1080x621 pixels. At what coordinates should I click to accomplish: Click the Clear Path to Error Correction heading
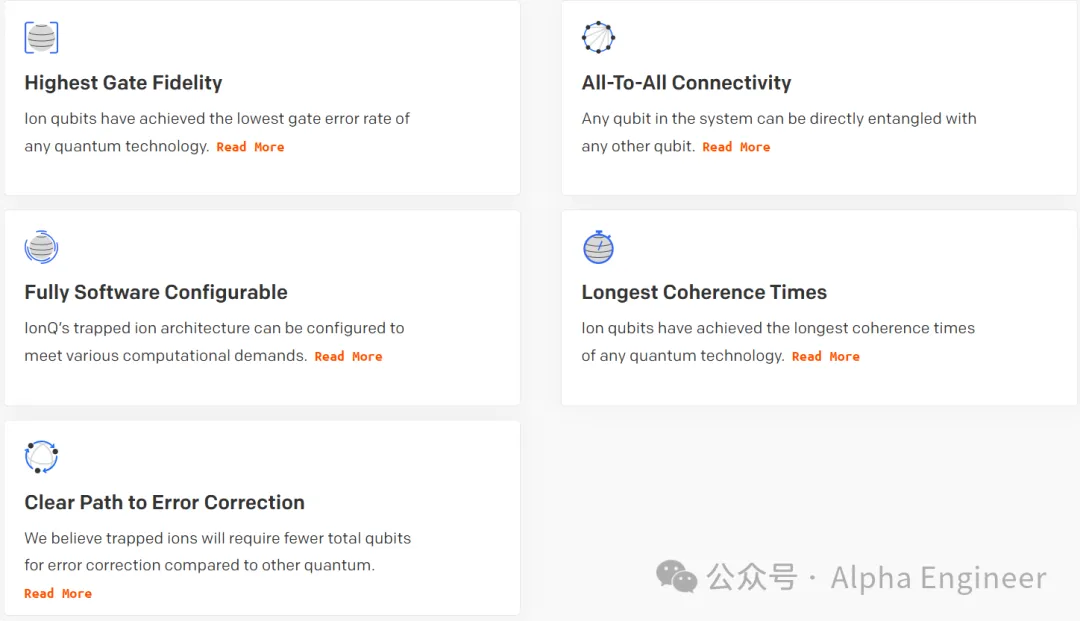(x=164, y=502)
